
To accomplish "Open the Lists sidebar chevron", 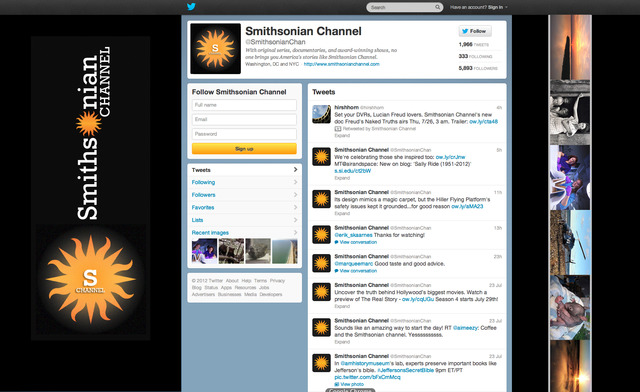I will click(295, 220).
